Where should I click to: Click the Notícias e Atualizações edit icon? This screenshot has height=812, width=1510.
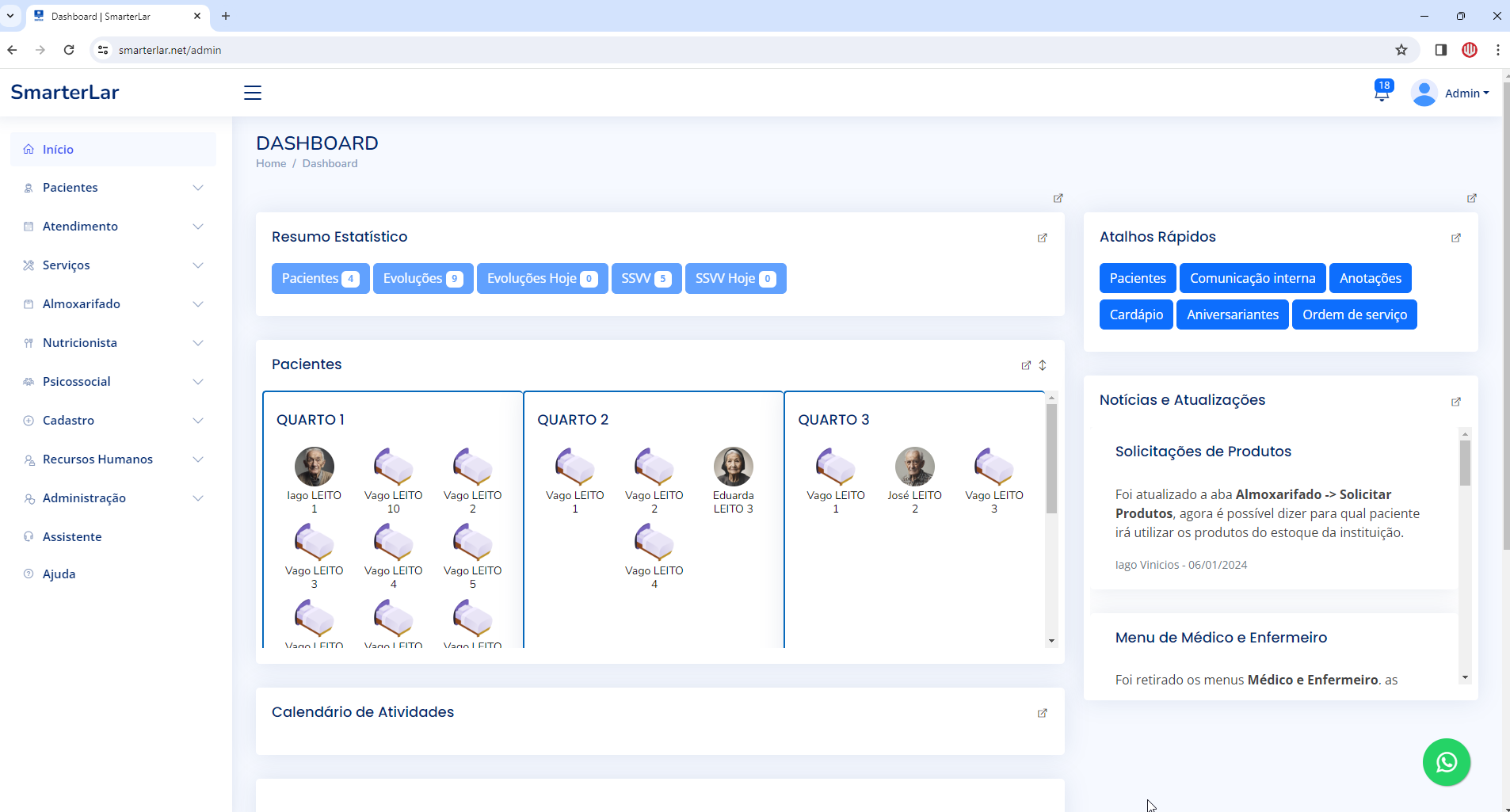pyautogui.click(x=1455, y=402)
